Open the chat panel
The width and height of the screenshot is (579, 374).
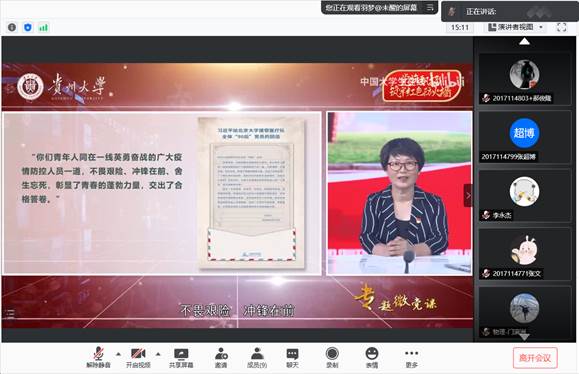292,357
